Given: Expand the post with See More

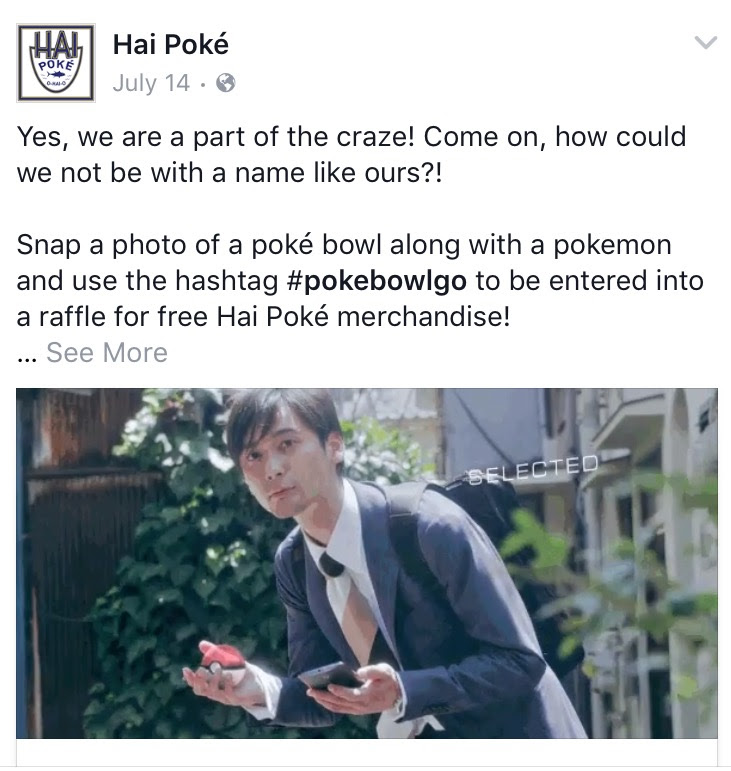Looking at the screenshot, I should [x=107, y=353].
